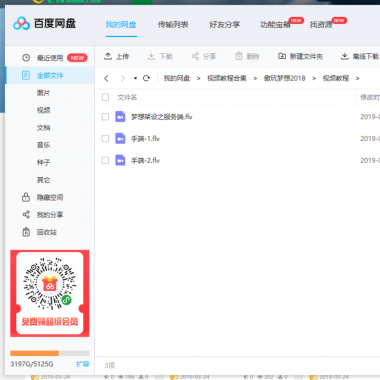Open the navigation history dropdown arrow
Viewport: 380px width, 380px height.
pyautogui.click(x=135, y=78)
